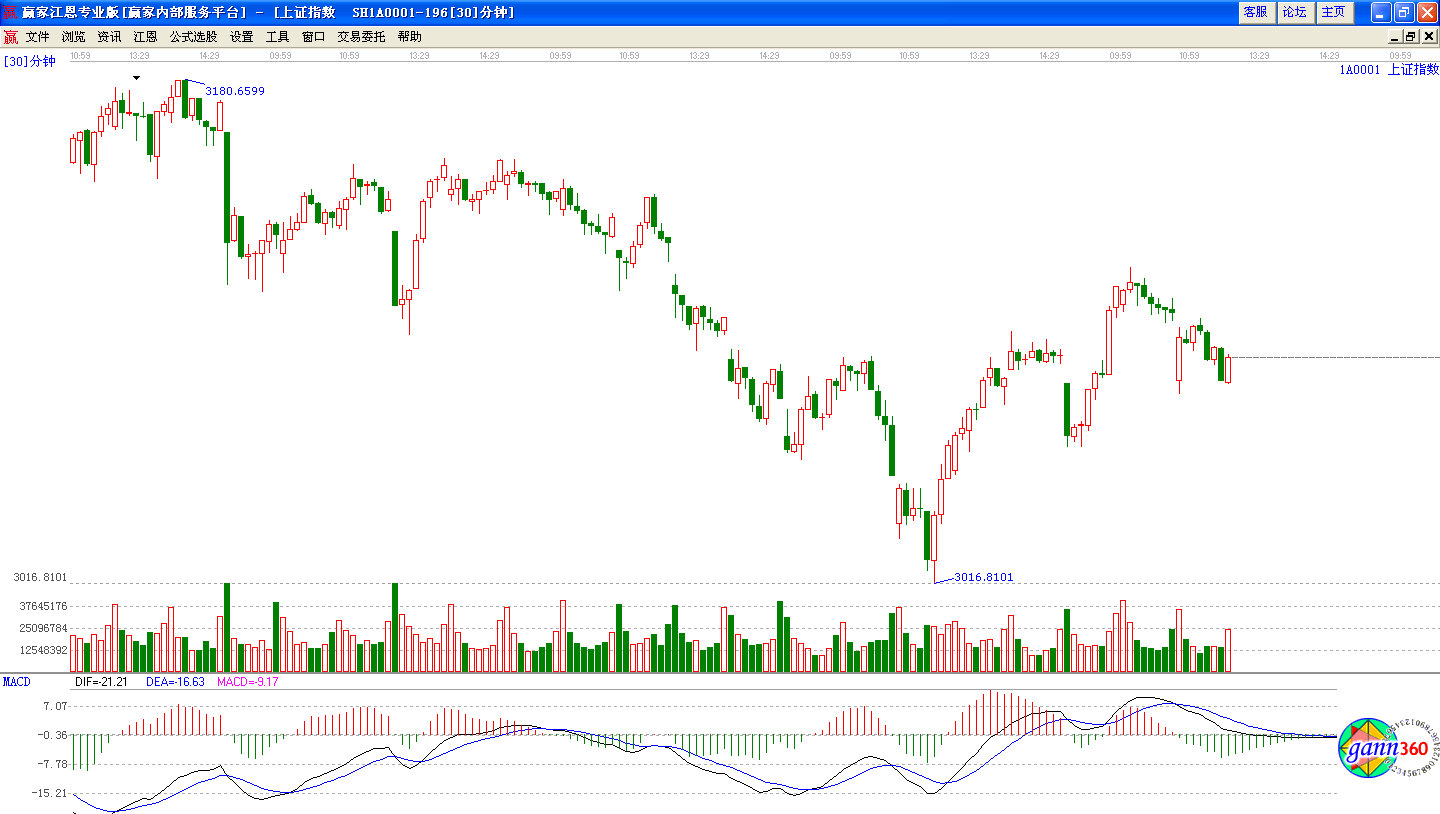Open the 浏览 menu
Image resolution: width=1440 pixels, height=814 pixels.
pyautogui.click(x=73, y=37)
